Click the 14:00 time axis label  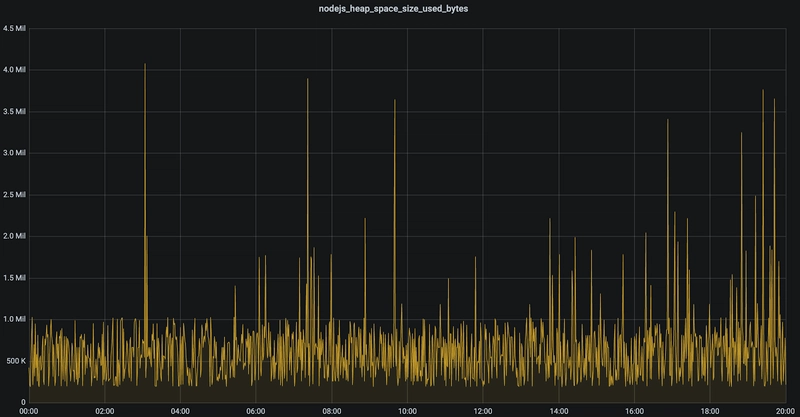tap(558, 410)
